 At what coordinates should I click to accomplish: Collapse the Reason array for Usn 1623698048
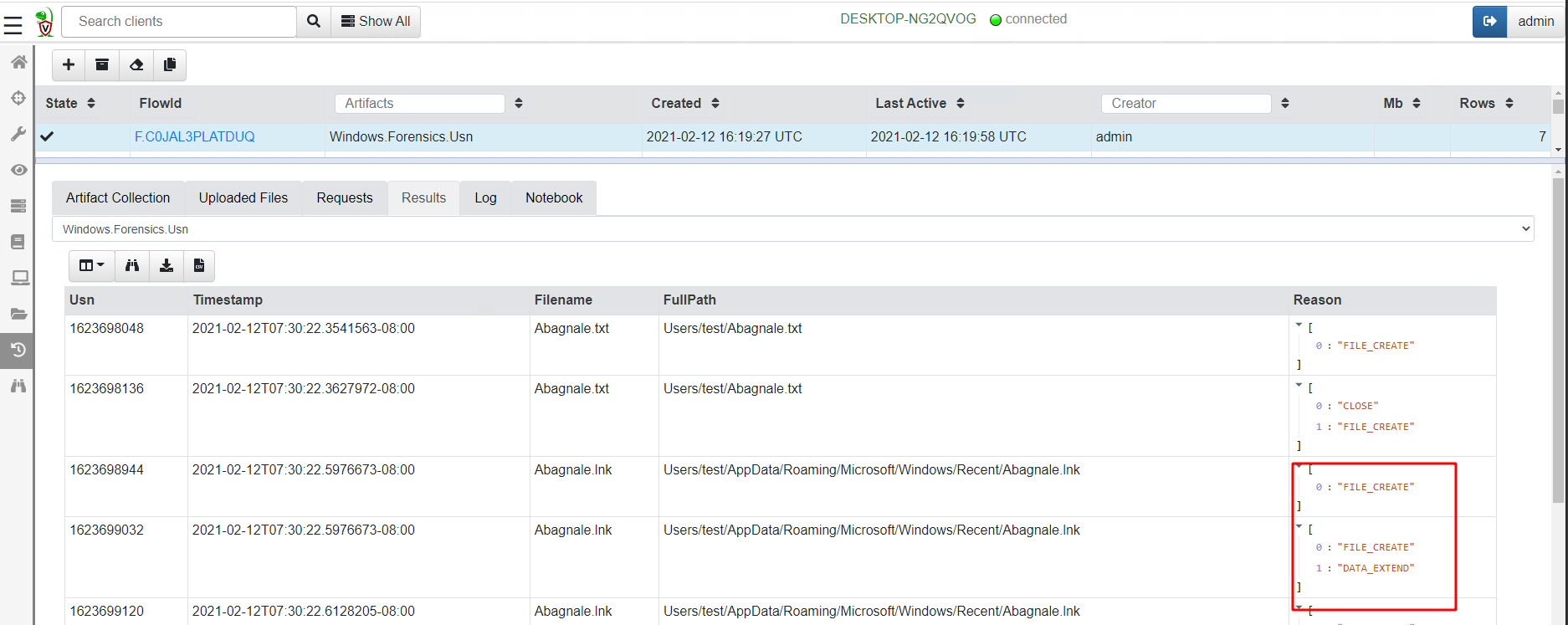click(x=1299, y=325)
